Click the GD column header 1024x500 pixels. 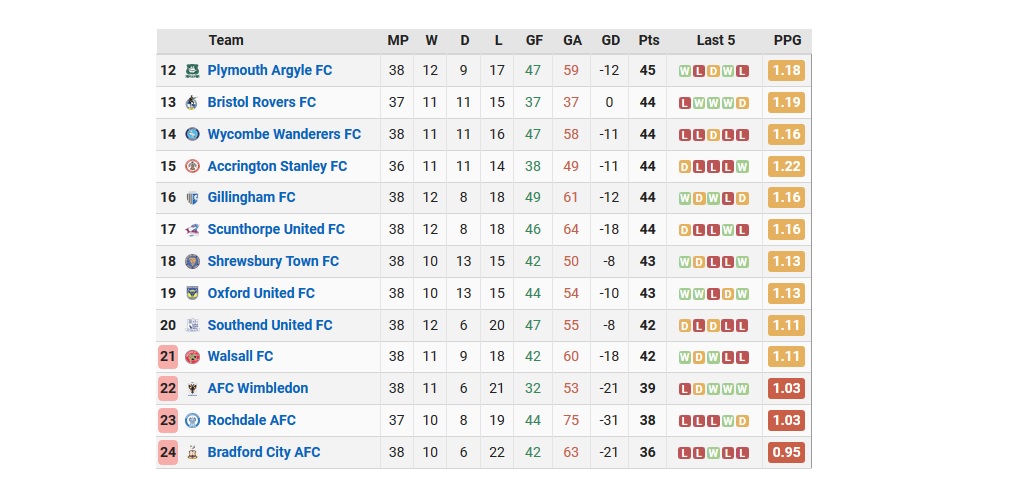click(x=611, y=41)
